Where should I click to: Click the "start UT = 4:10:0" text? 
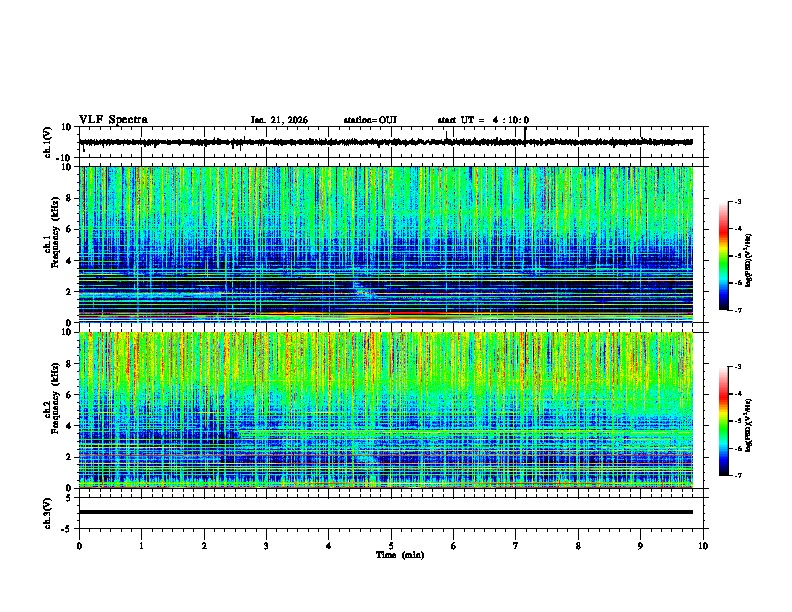point(483,120)
